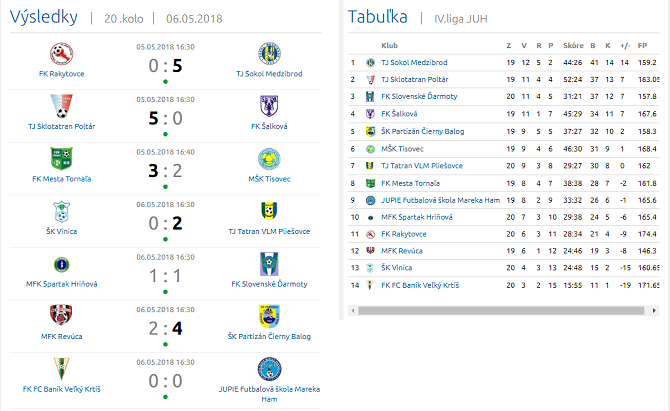Click the TJ Sokol Medzibrod crest in results
The width and height of the screenshot is (670, 411).
pyautogui.click(x=269, y=53)
